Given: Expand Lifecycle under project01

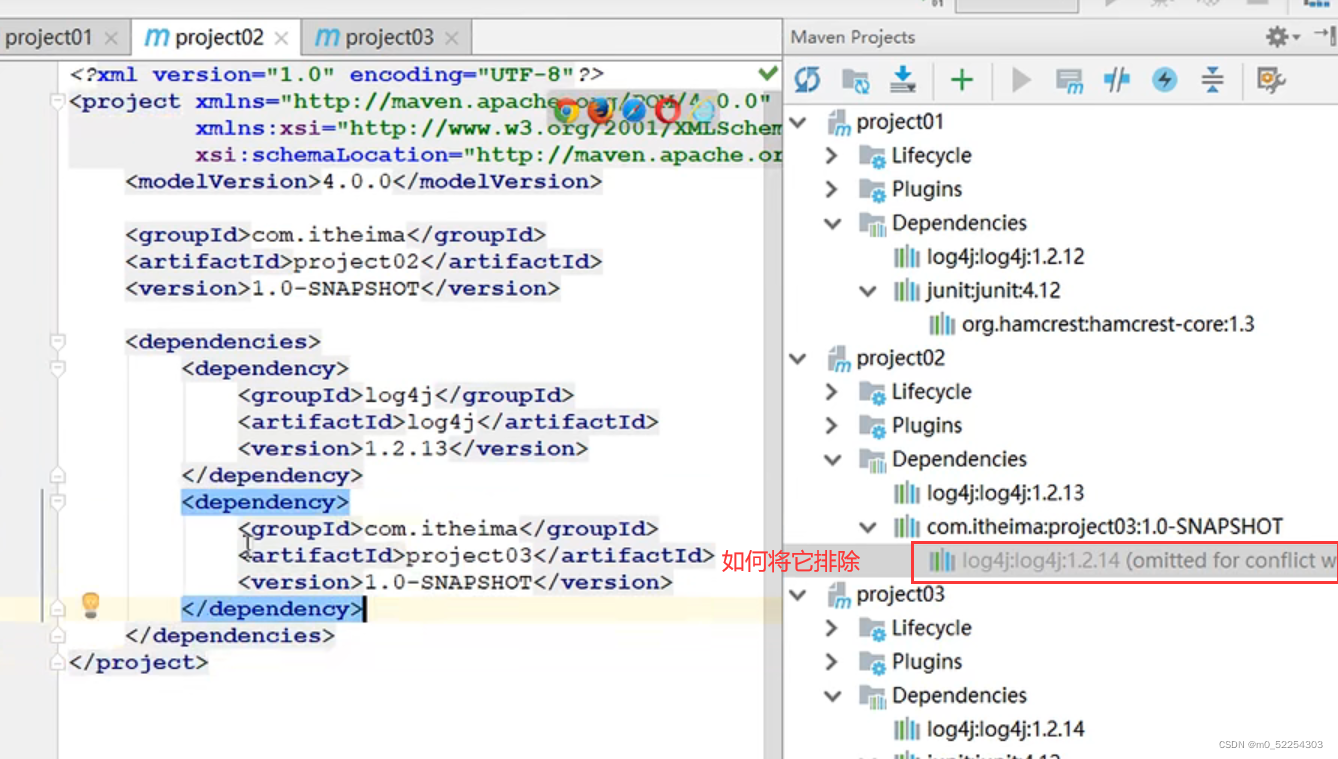Looking at the screenshot, I should click(x=832, y=156).
